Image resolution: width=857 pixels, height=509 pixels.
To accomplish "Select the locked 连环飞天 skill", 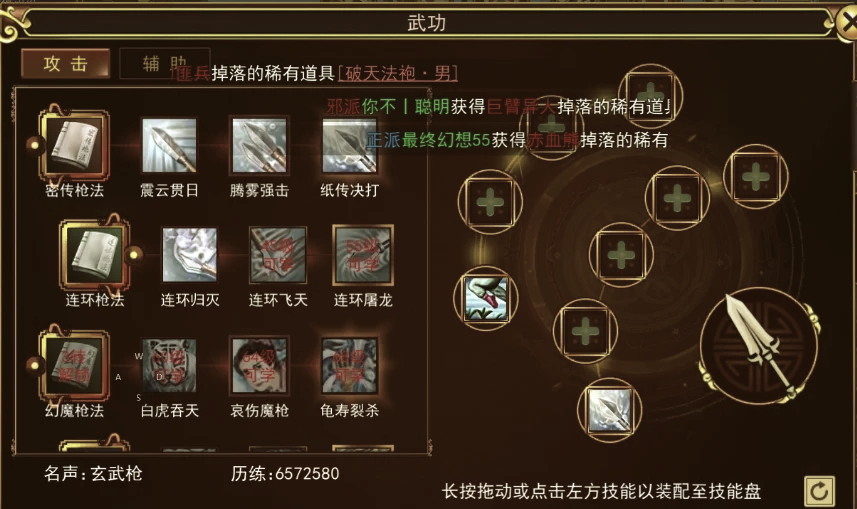I will point(278,255).
